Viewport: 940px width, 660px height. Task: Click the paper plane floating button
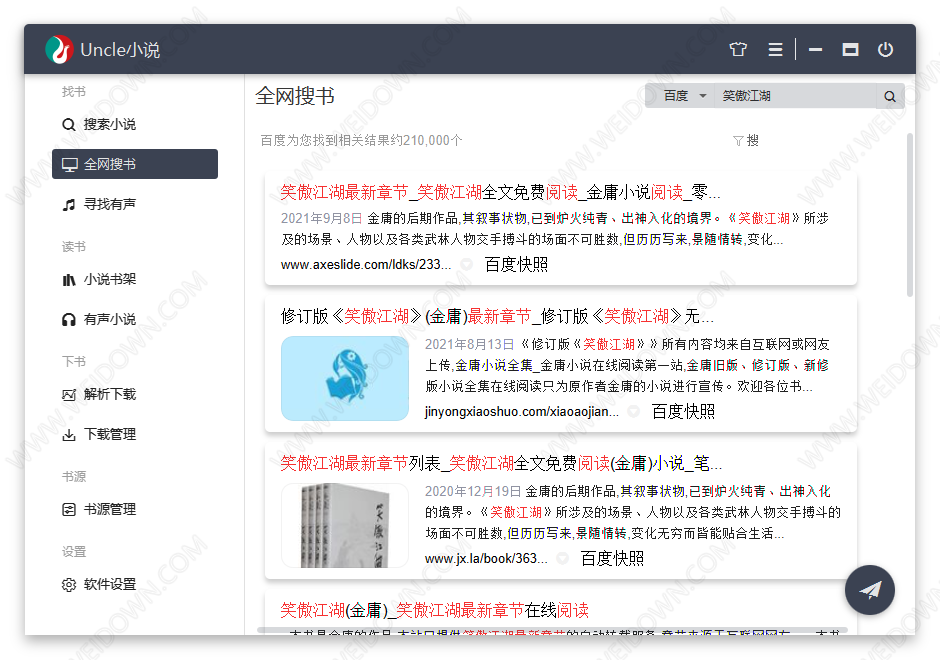click(x=870, y=590)
